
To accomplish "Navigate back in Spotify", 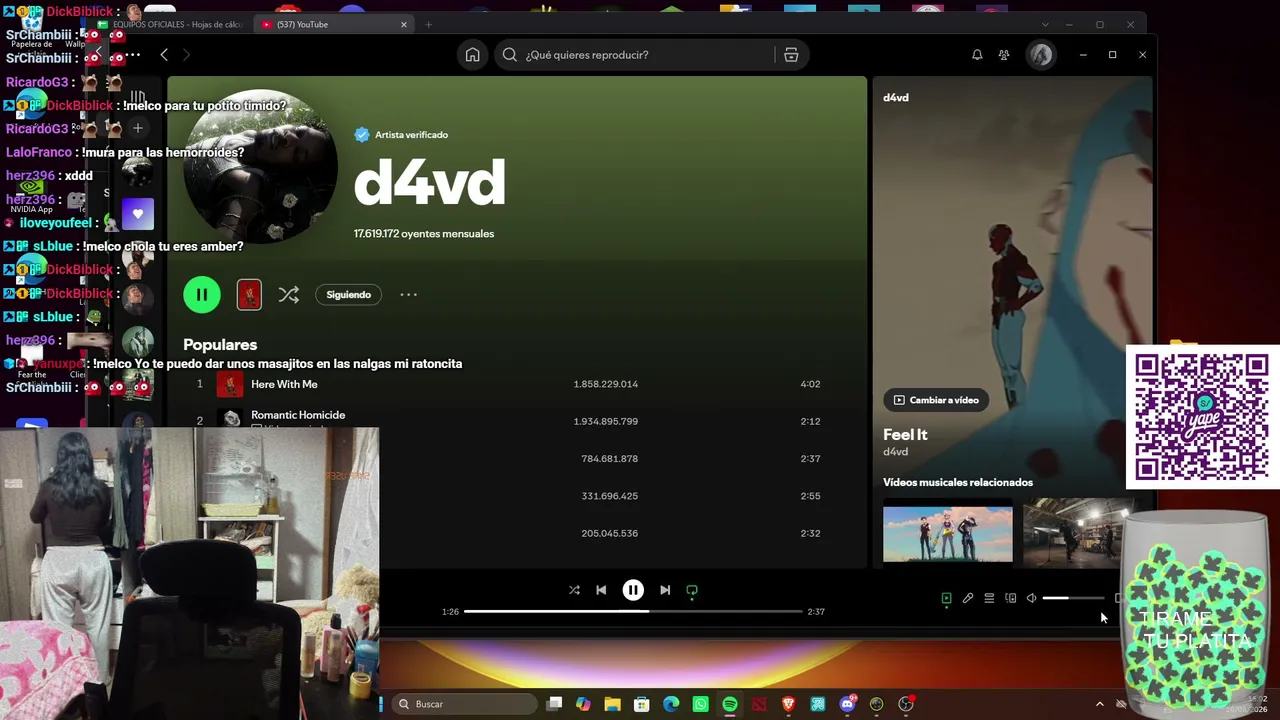I will (164, 55).
